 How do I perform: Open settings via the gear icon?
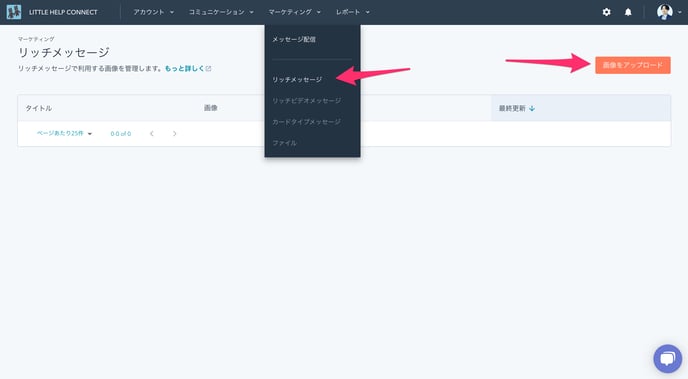606,12
